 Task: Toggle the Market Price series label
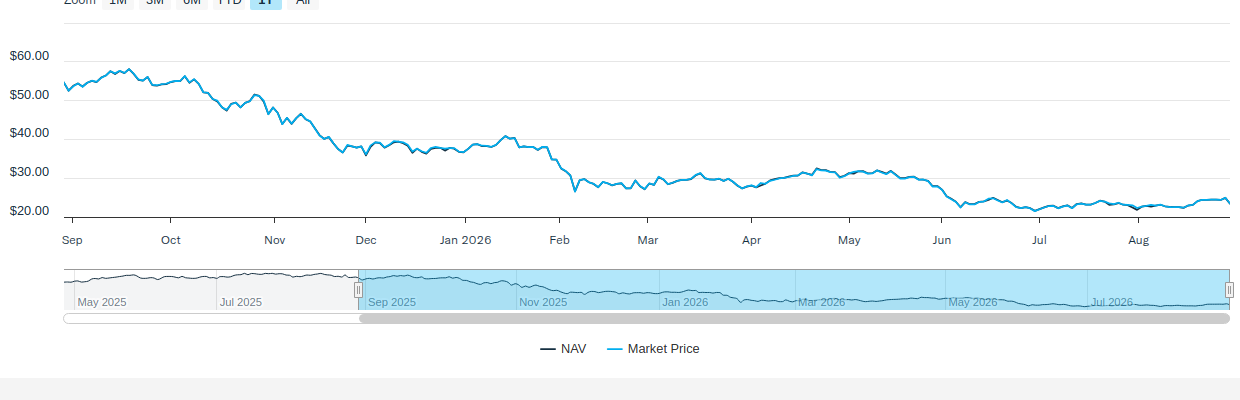(x=664, y=349)
